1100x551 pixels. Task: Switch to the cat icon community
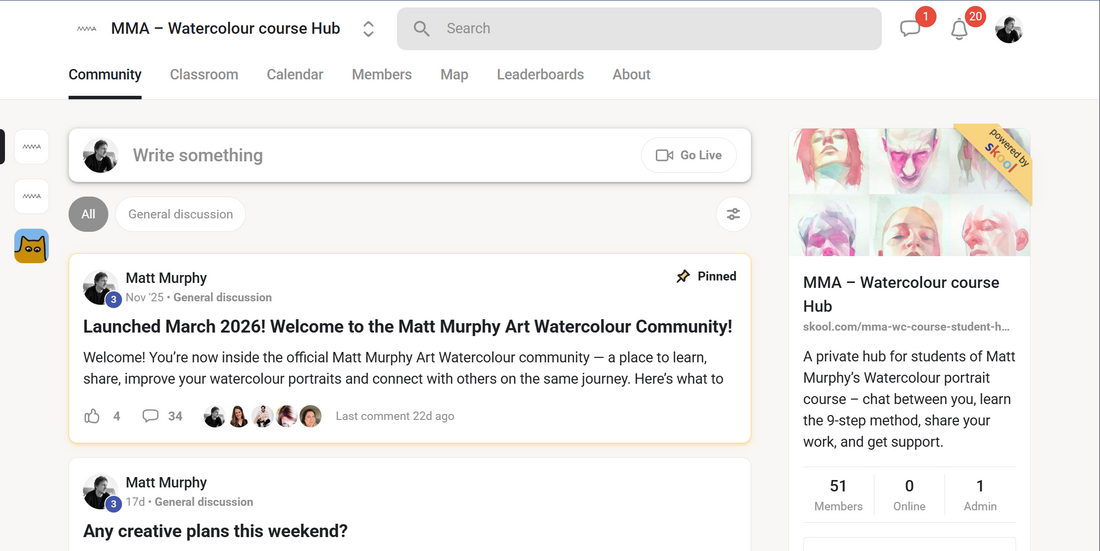(x=32, y=246)
